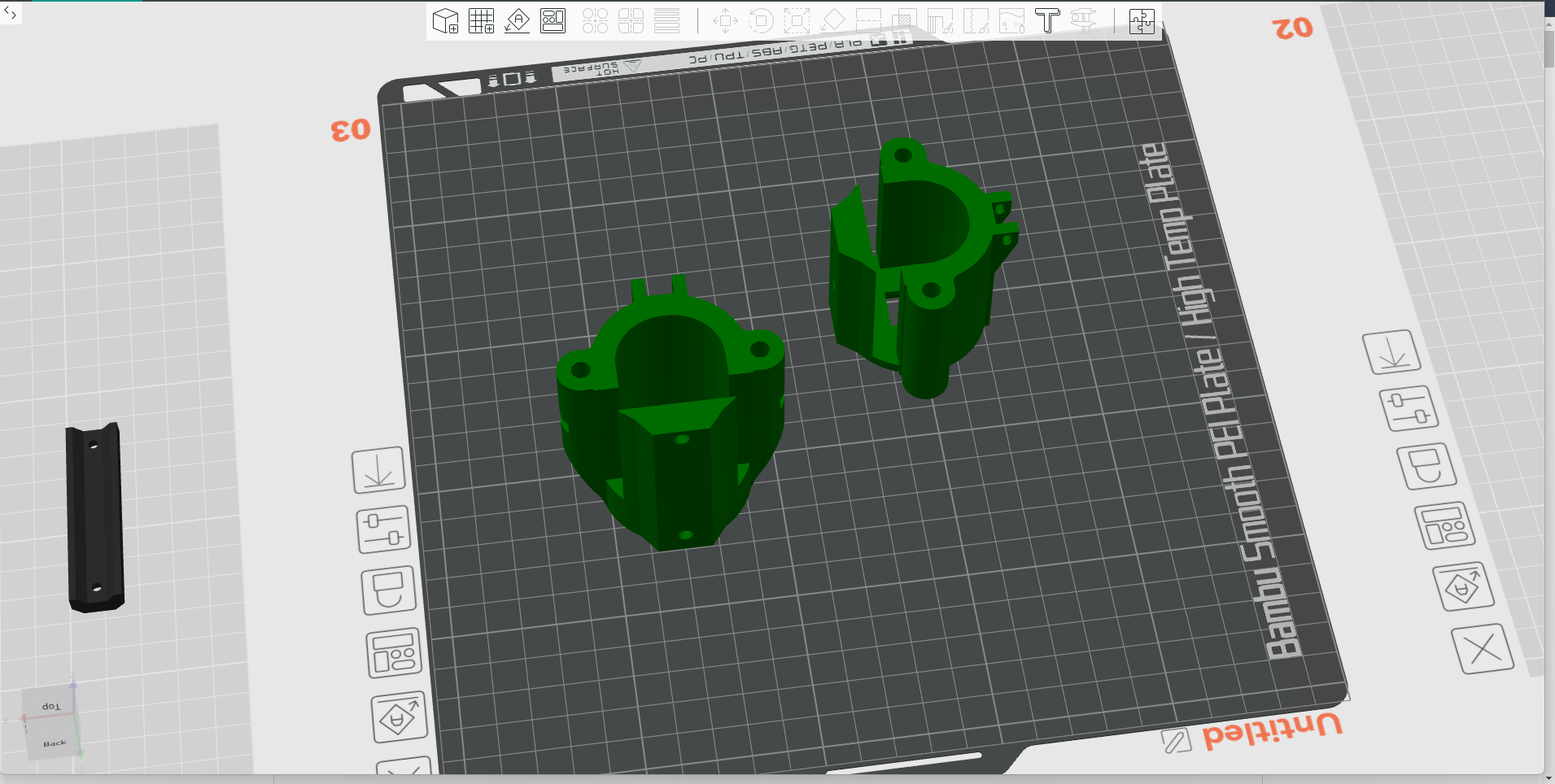Toggle the lock icon on plate 02
Image resolution: width=1555 pixels, height=784 pixels.
tap(1426, 466)
